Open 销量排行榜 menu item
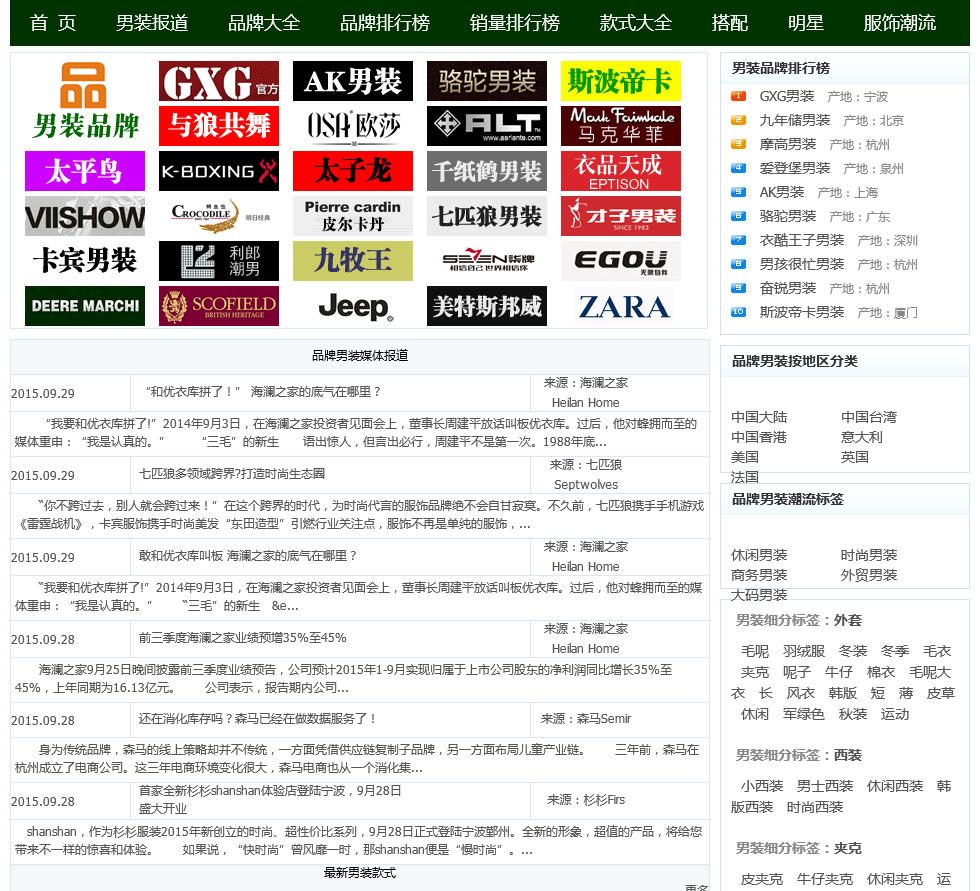This screenshot has width=980, height=891. pyautogui.click(x=514, y=23)
